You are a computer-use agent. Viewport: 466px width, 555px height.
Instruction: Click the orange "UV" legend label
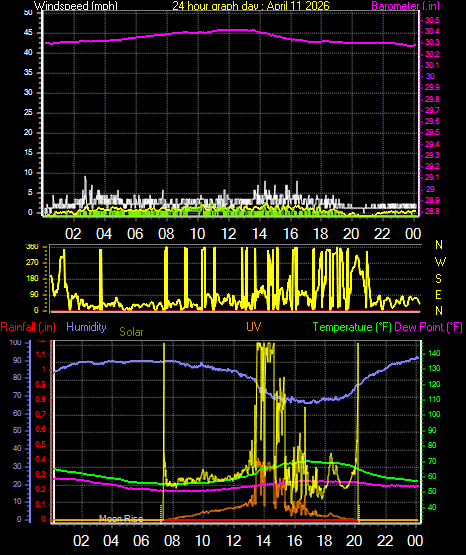254,326
